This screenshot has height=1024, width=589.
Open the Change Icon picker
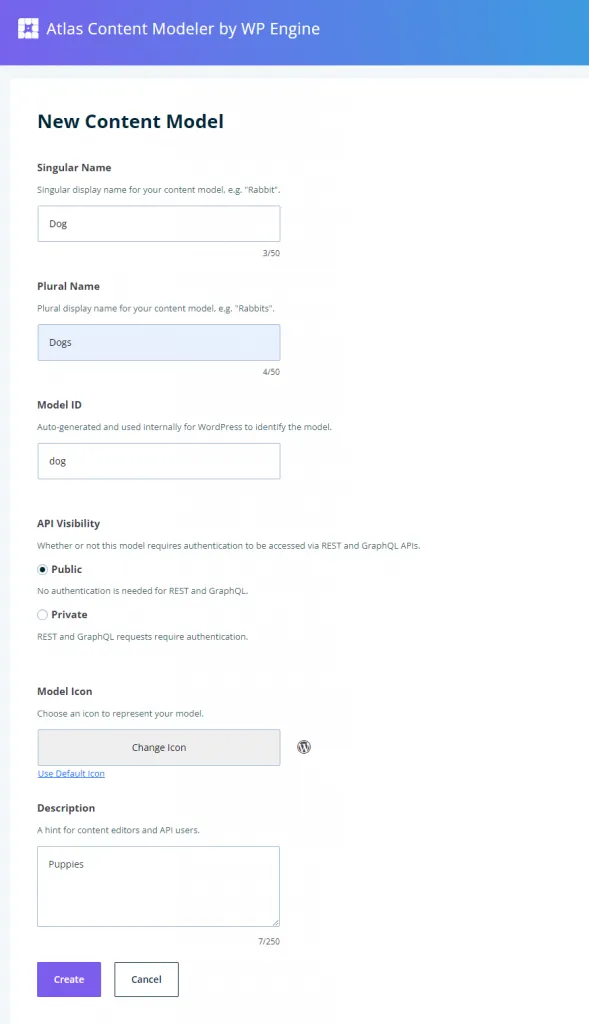pyautogui.click(x=158, y=746)
